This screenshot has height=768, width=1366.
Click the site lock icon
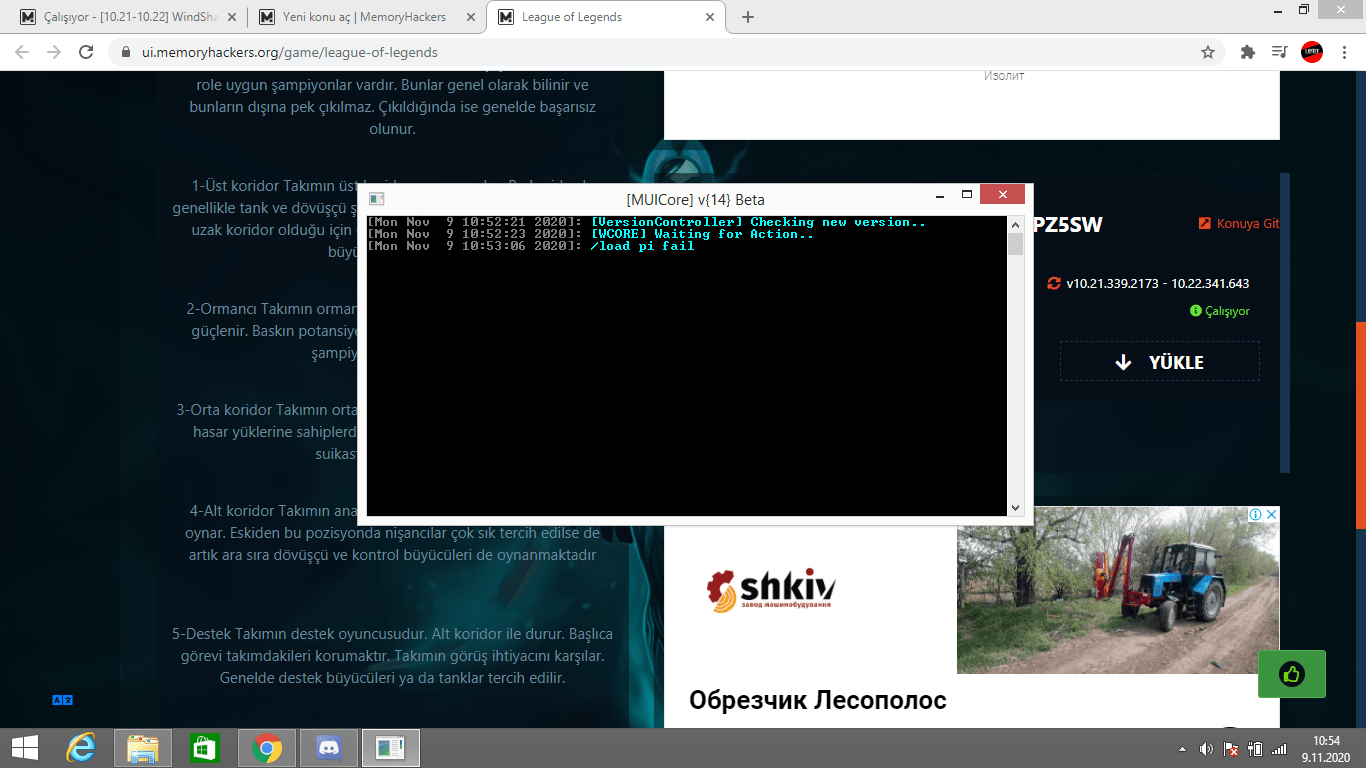pos(125,52)
